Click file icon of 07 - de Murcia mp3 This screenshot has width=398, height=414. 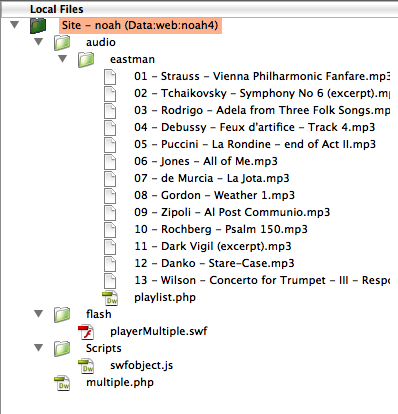(110, 179)
